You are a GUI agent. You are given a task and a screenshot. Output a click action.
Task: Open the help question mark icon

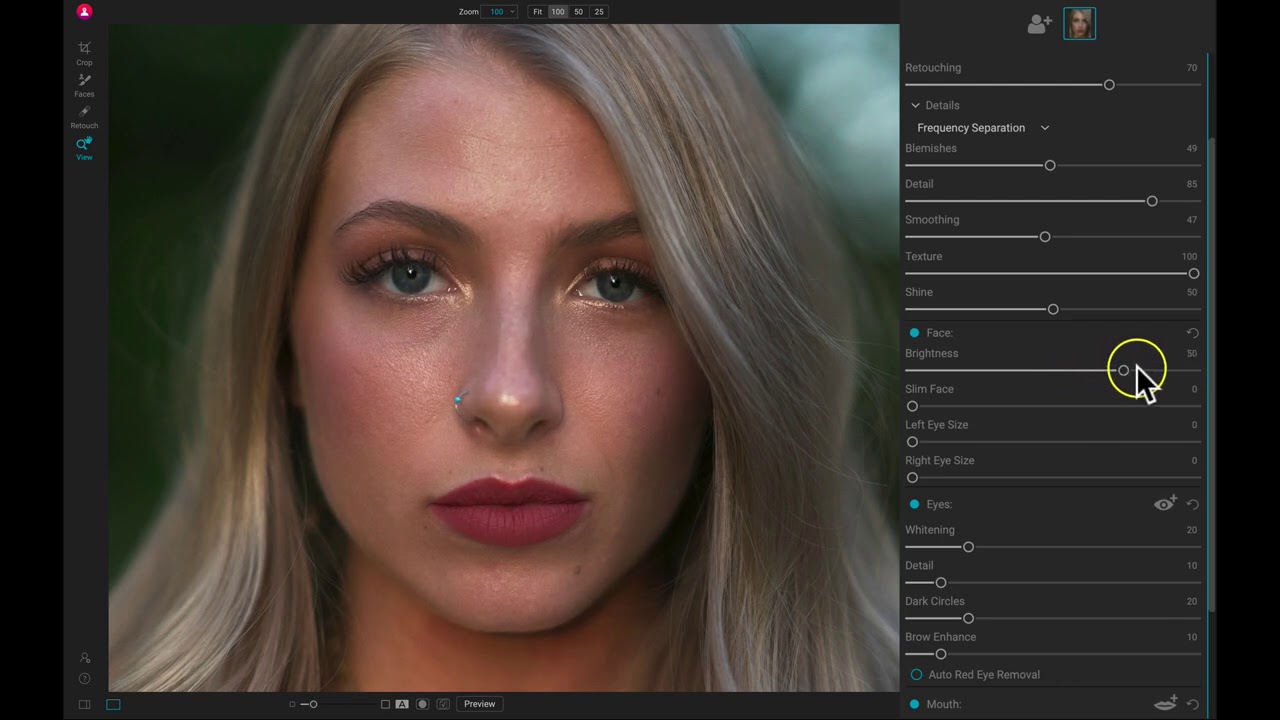tap(84, 679)
